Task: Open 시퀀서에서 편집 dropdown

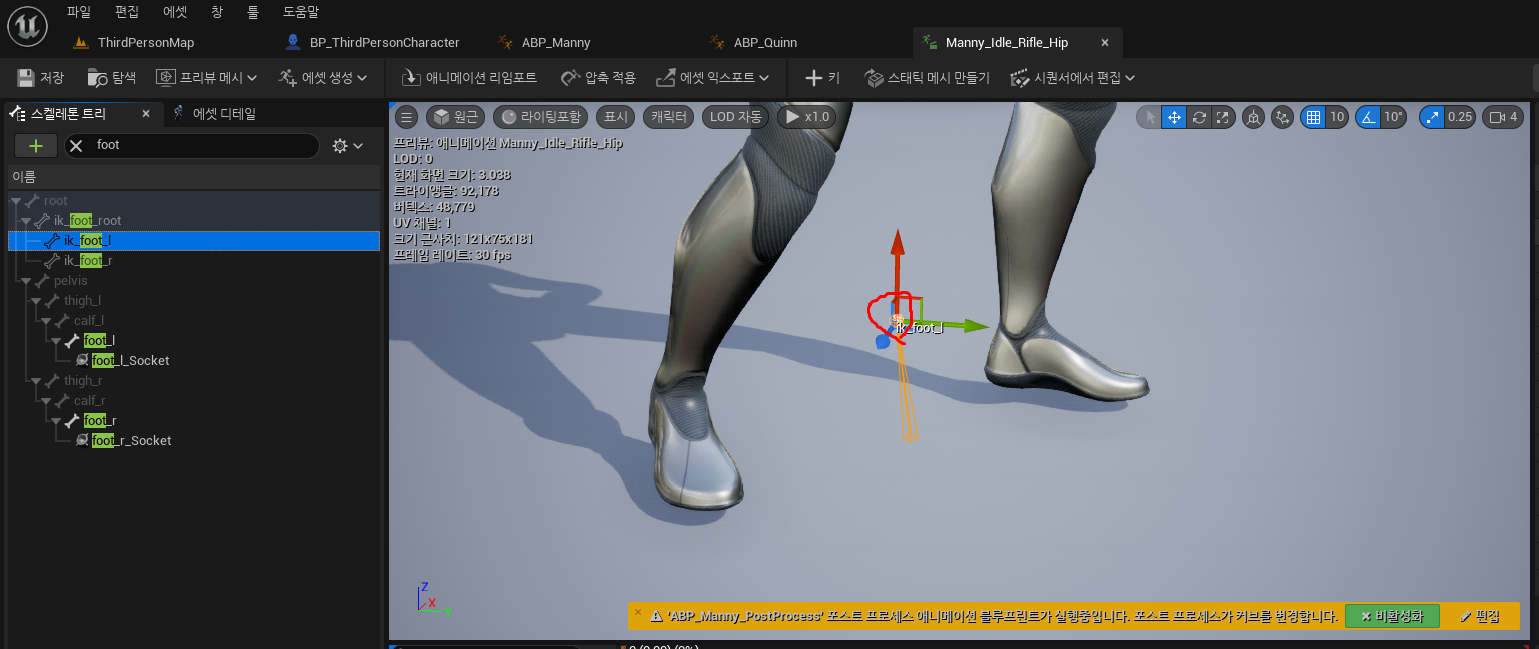Action: pos(1072,77)
